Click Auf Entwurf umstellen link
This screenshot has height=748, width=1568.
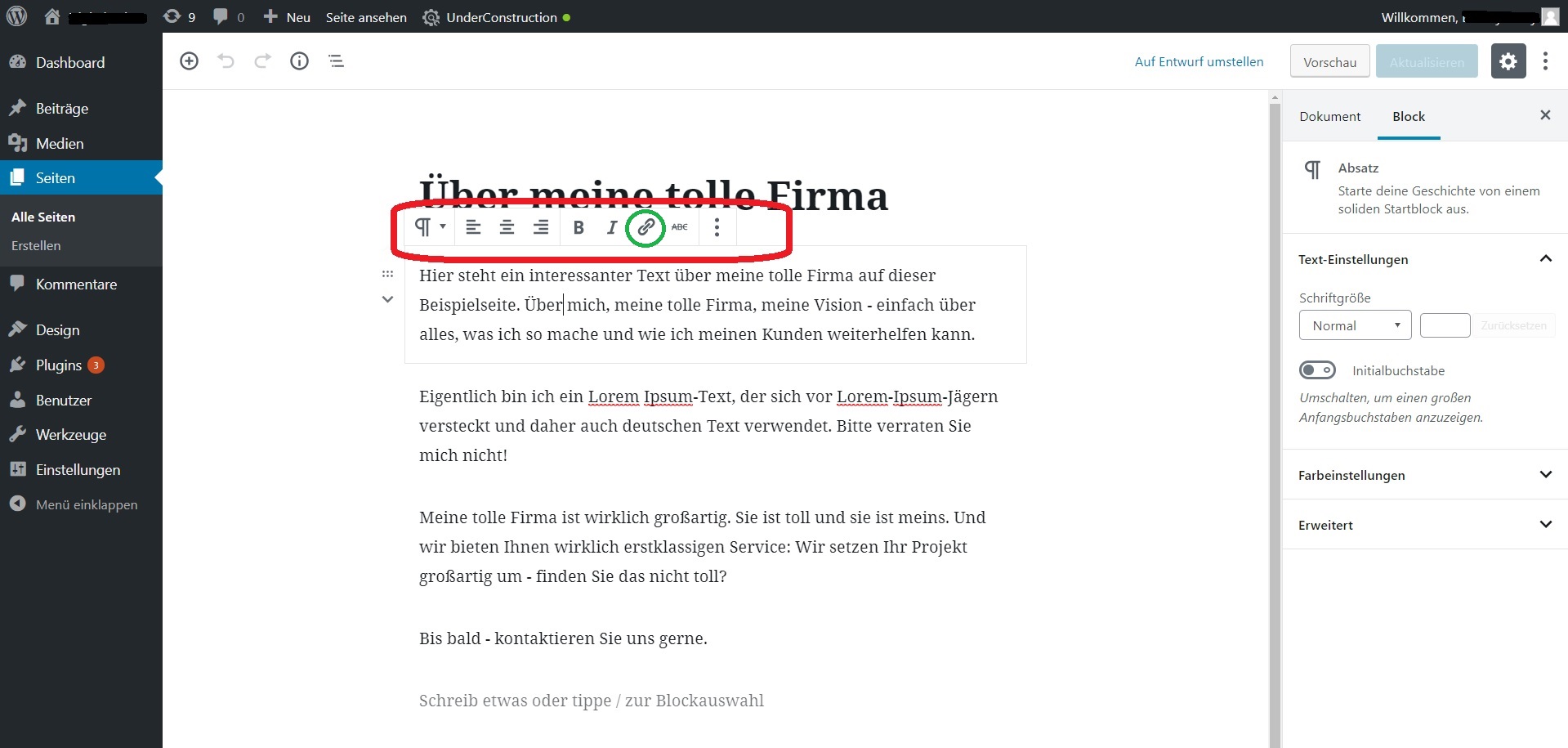point(1199,62)
